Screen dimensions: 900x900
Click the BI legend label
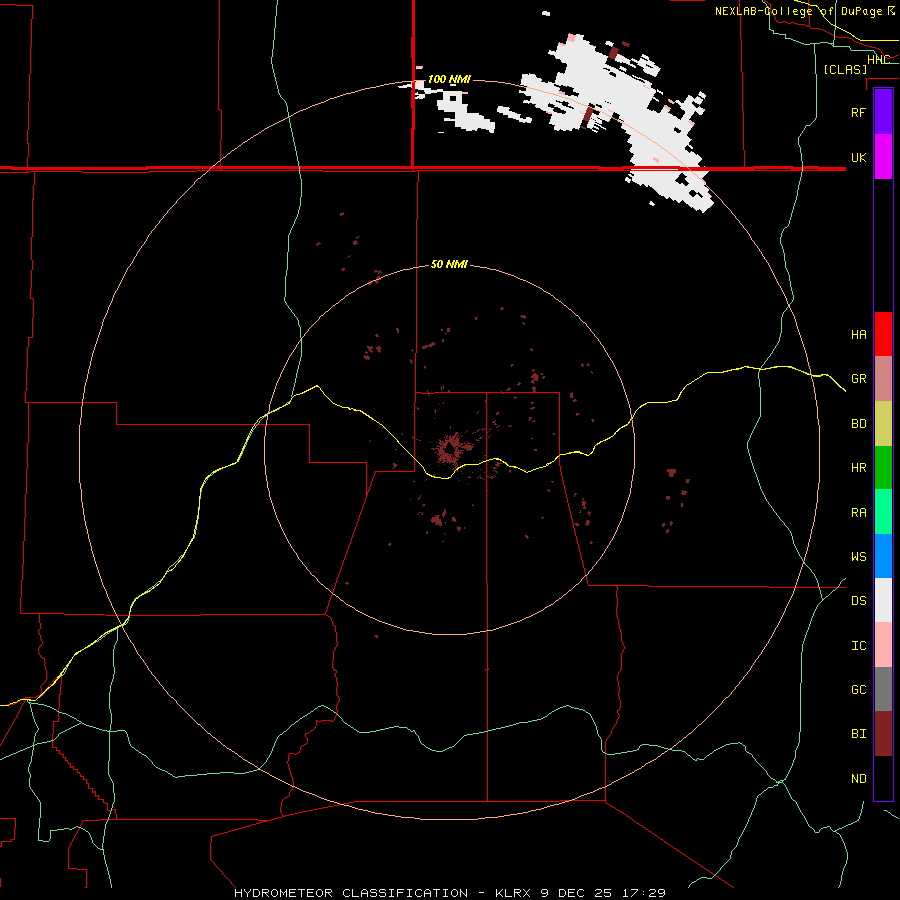[x=858, y=734]
